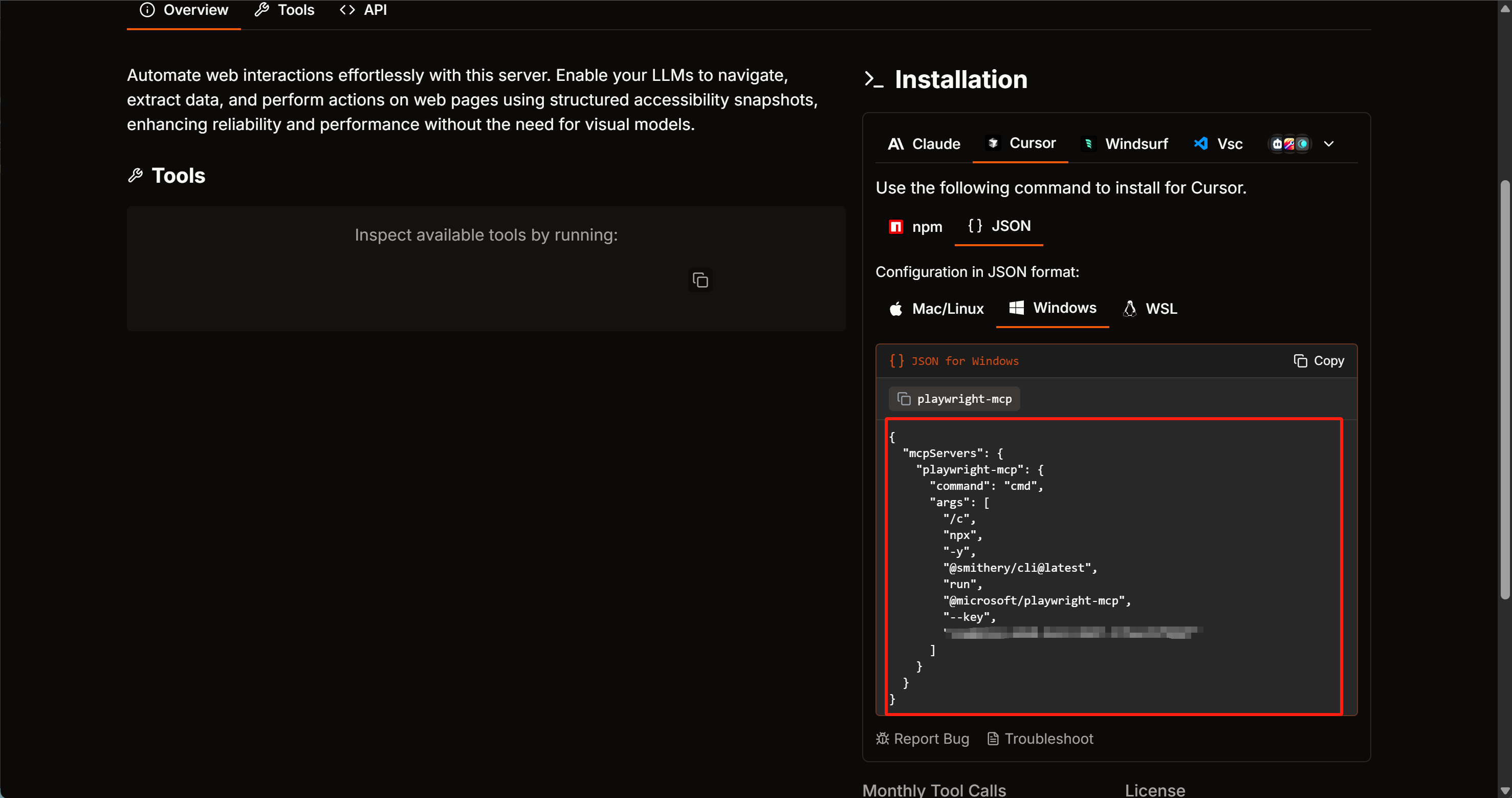The image size is (1512, 798).
Task: Open the Troubleshoot link
Action: point(1040,739)
